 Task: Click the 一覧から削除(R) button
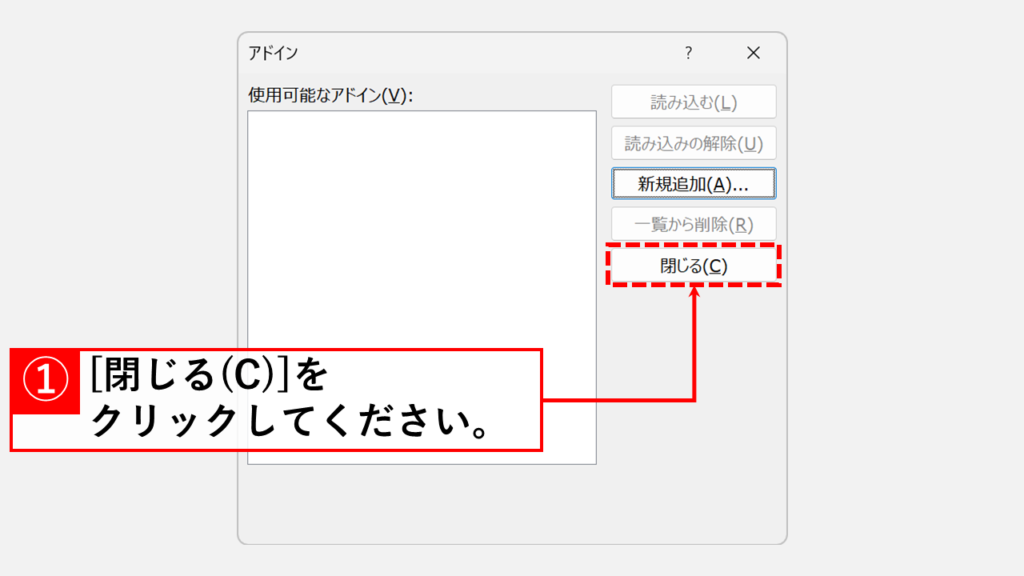(694, 225)
